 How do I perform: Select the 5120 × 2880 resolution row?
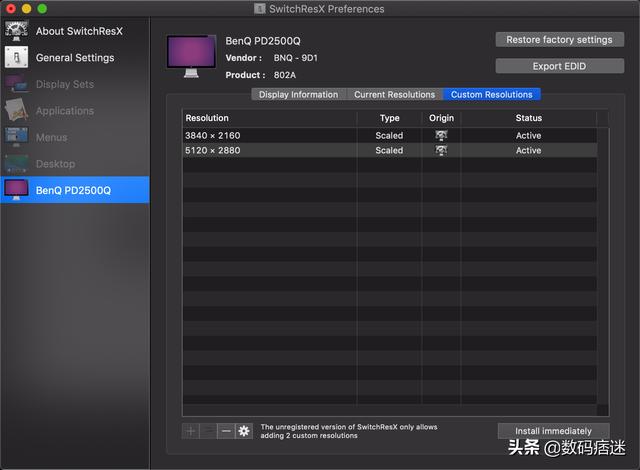tap(390, 150)
